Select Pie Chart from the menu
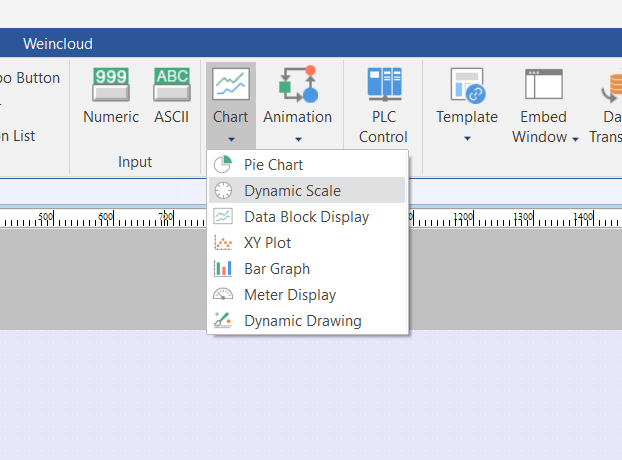 pyautogui.click(x=273, y=165)
